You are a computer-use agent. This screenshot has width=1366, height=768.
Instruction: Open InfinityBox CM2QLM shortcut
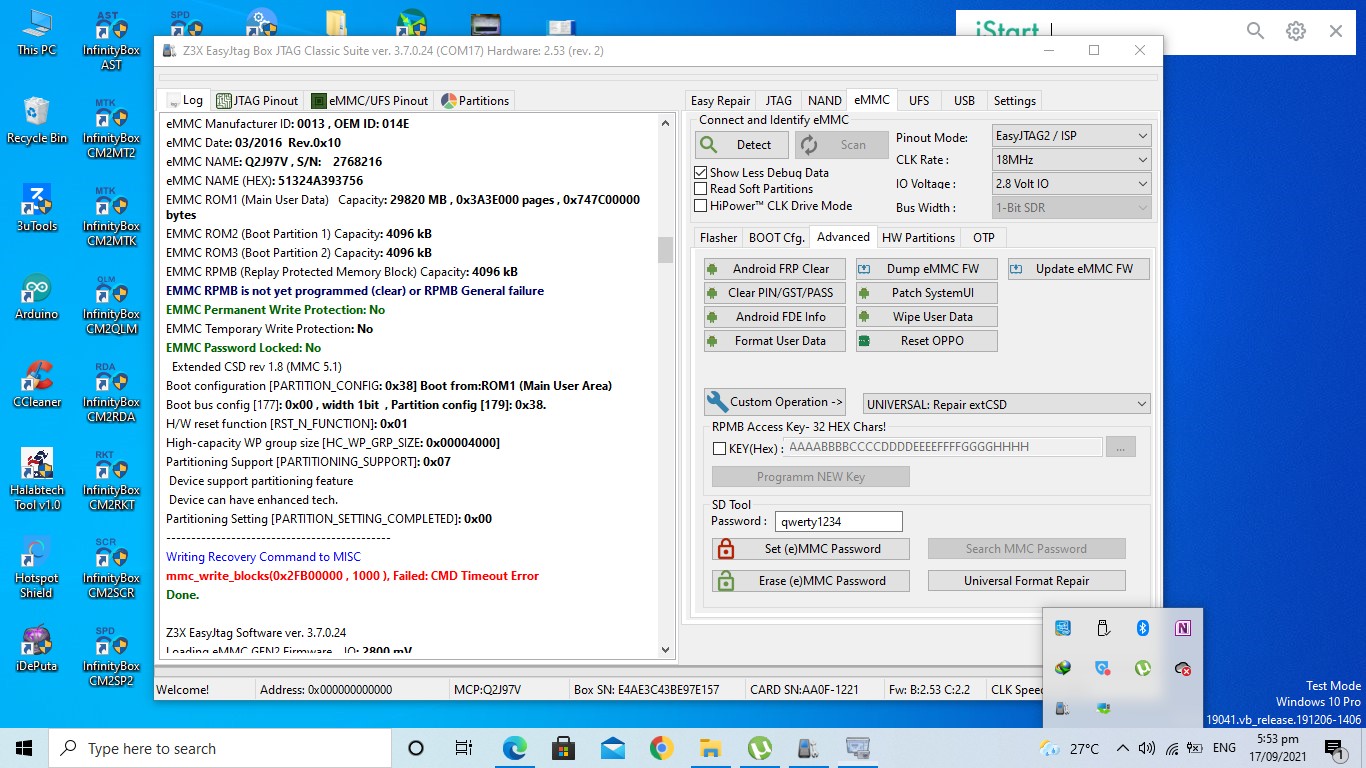[111, 304]
